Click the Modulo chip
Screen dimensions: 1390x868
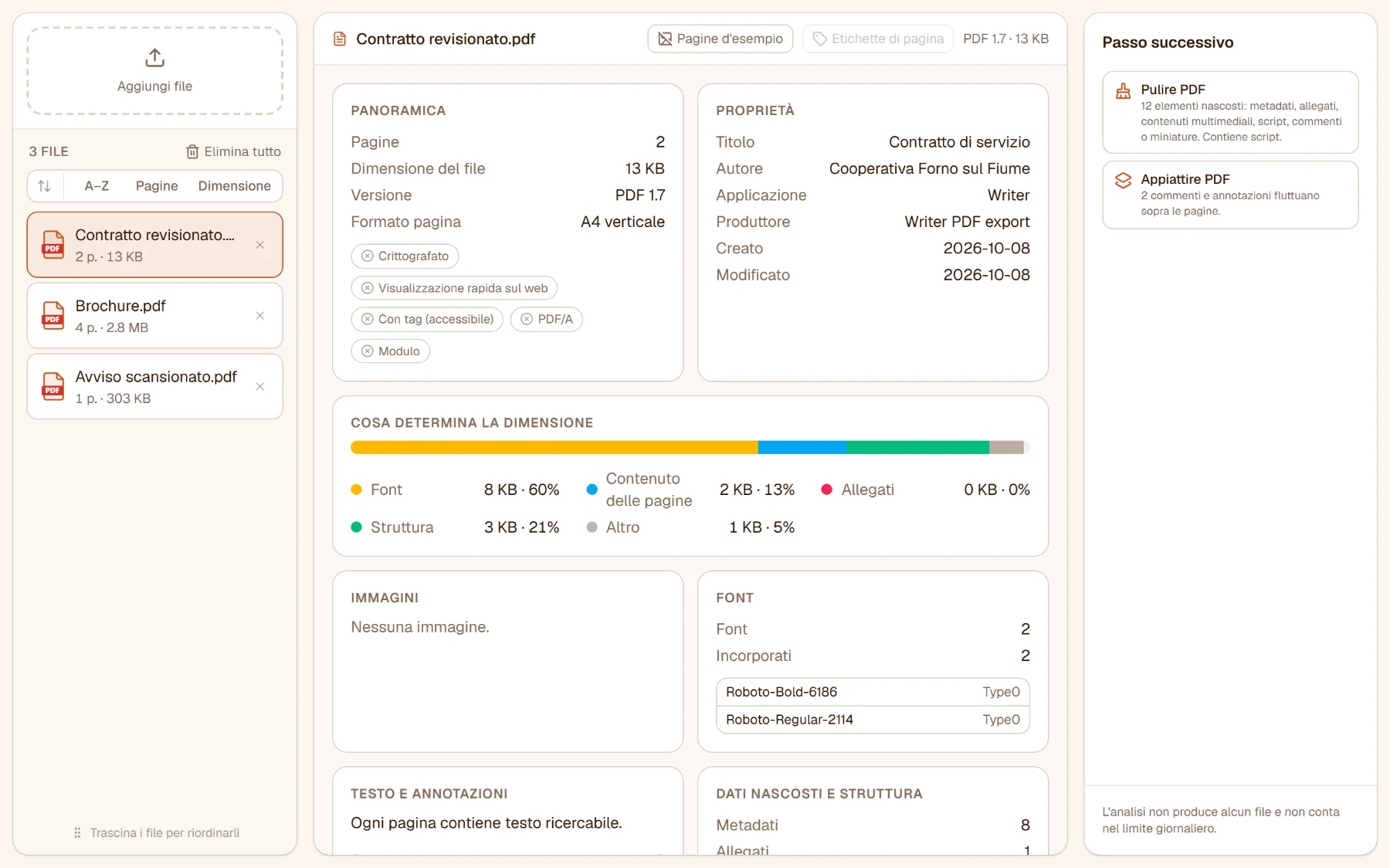(391, 351)
